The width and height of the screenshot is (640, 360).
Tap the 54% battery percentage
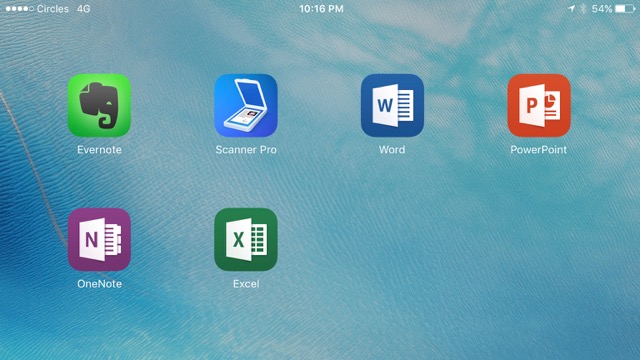(x=602, y=9)
